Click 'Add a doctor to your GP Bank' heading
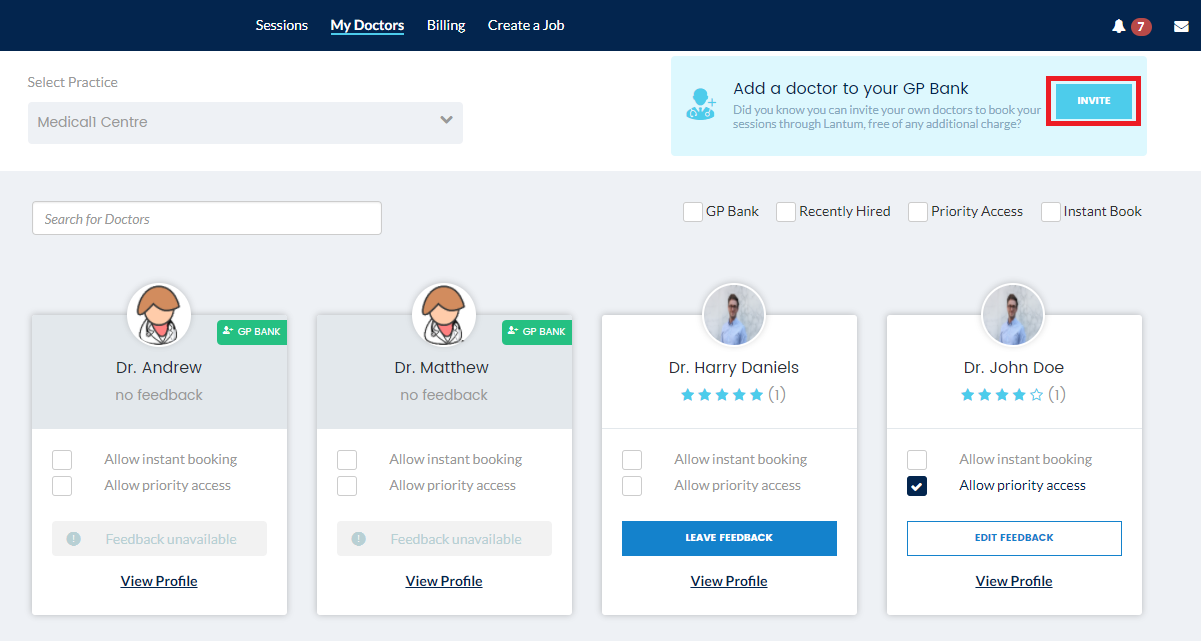This screenshot has height=641, width=1201. coord(851,88)
